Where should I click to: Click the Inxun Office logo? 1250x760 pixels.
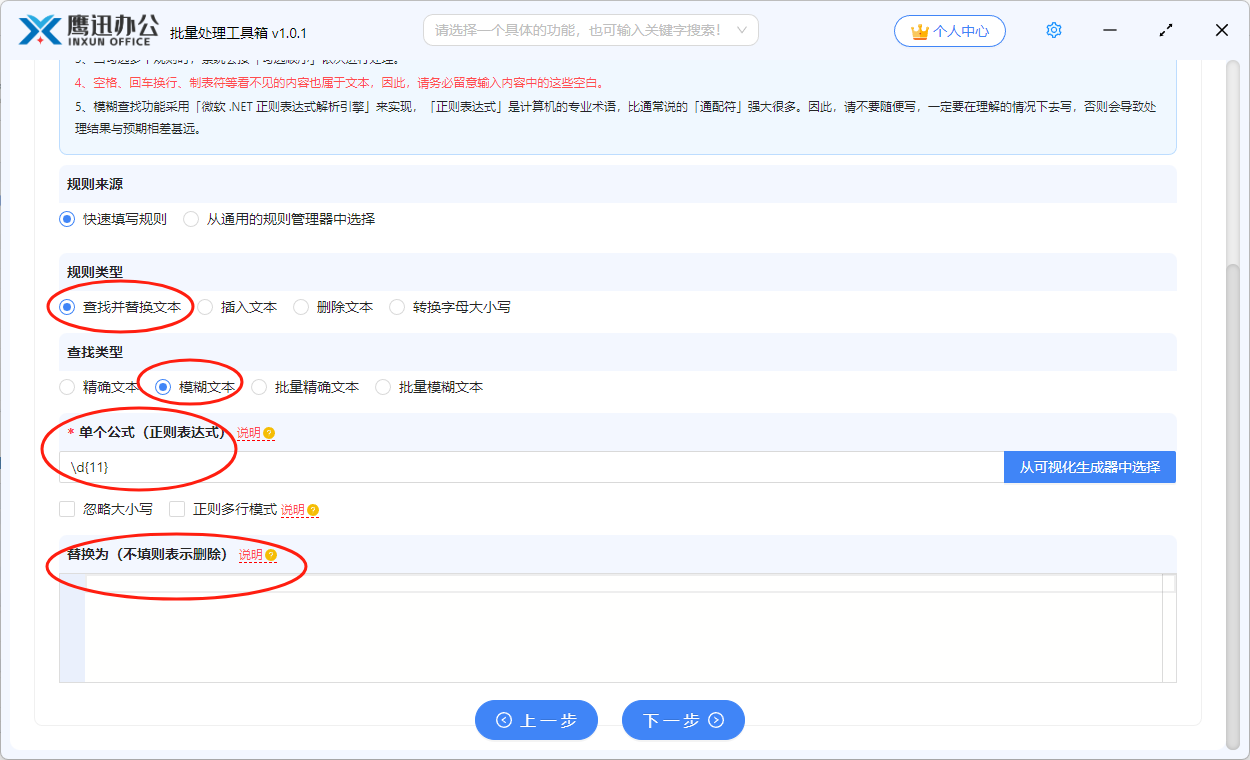click(88, 30)
